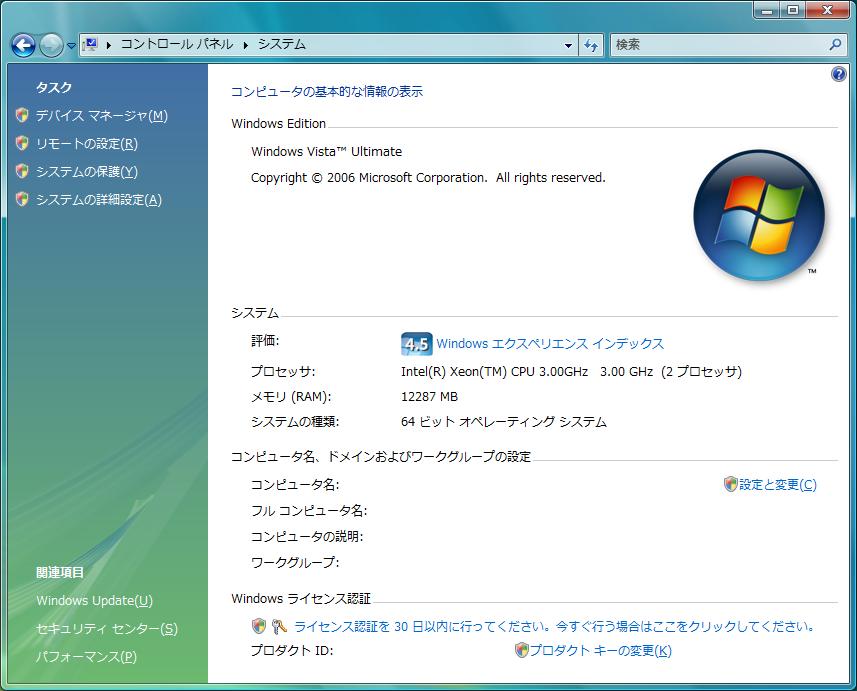
Task: Click 設定と変更(C) link
Action: [x=778, y=485]
